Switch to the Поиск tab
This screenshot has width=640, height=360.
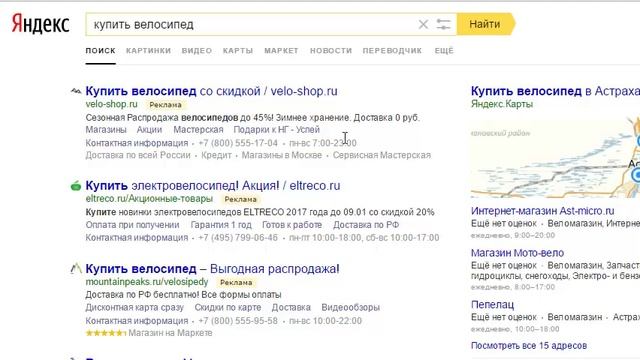pos(100,51)
